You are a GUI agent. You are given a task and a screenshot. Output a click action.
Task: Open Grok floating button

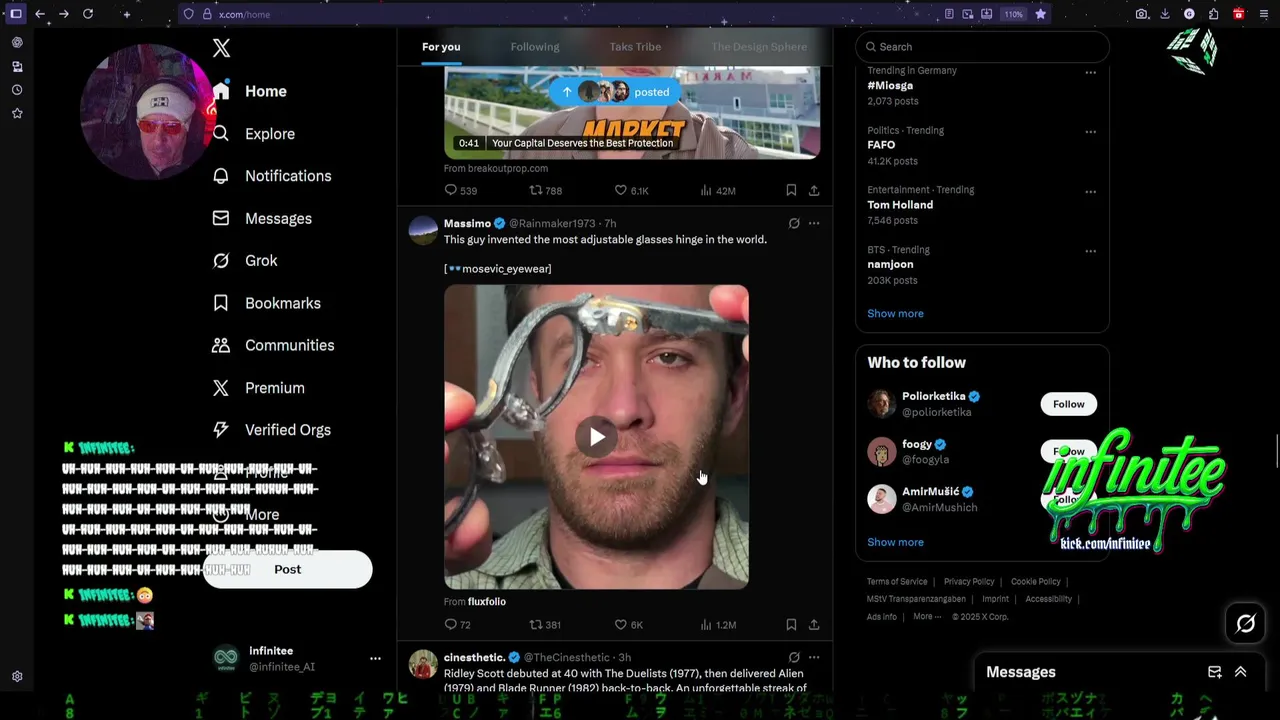(x=1245, y=624)
